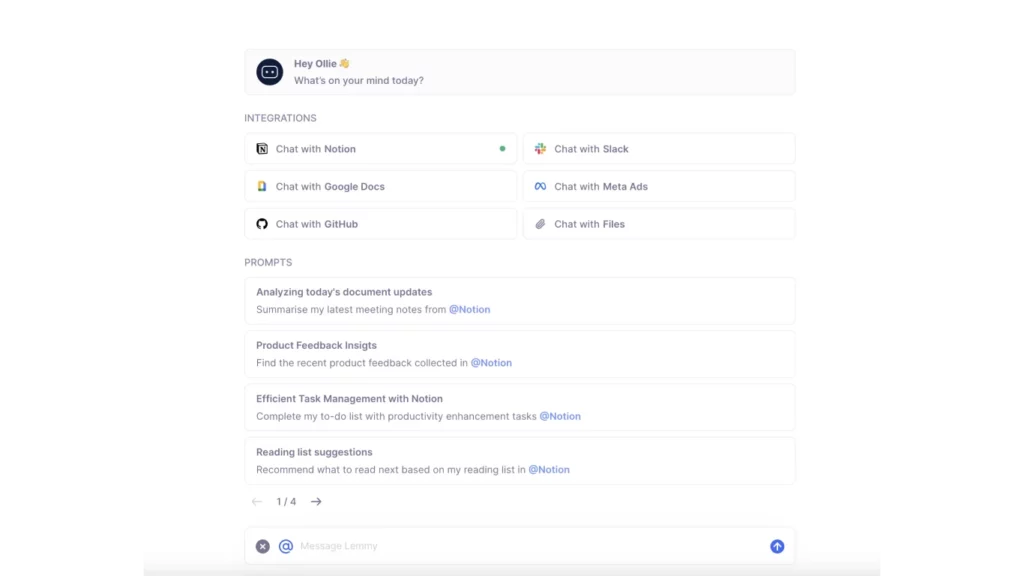Select the Product Feedback Insigts prompt

tap(519, 354)
